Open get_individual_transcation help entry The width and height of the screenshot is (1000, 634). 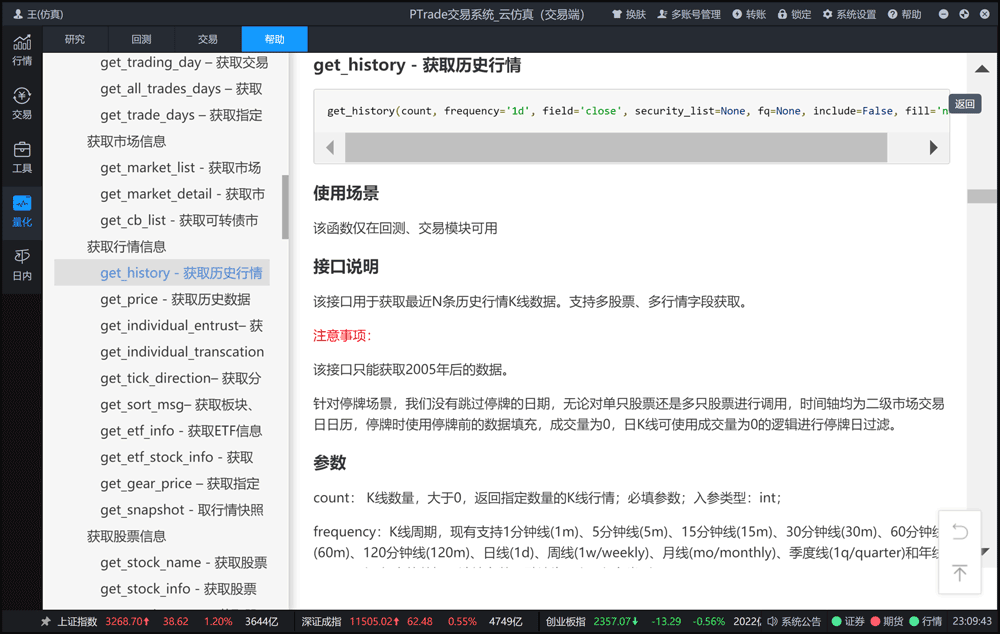click(x=182, y=352)
